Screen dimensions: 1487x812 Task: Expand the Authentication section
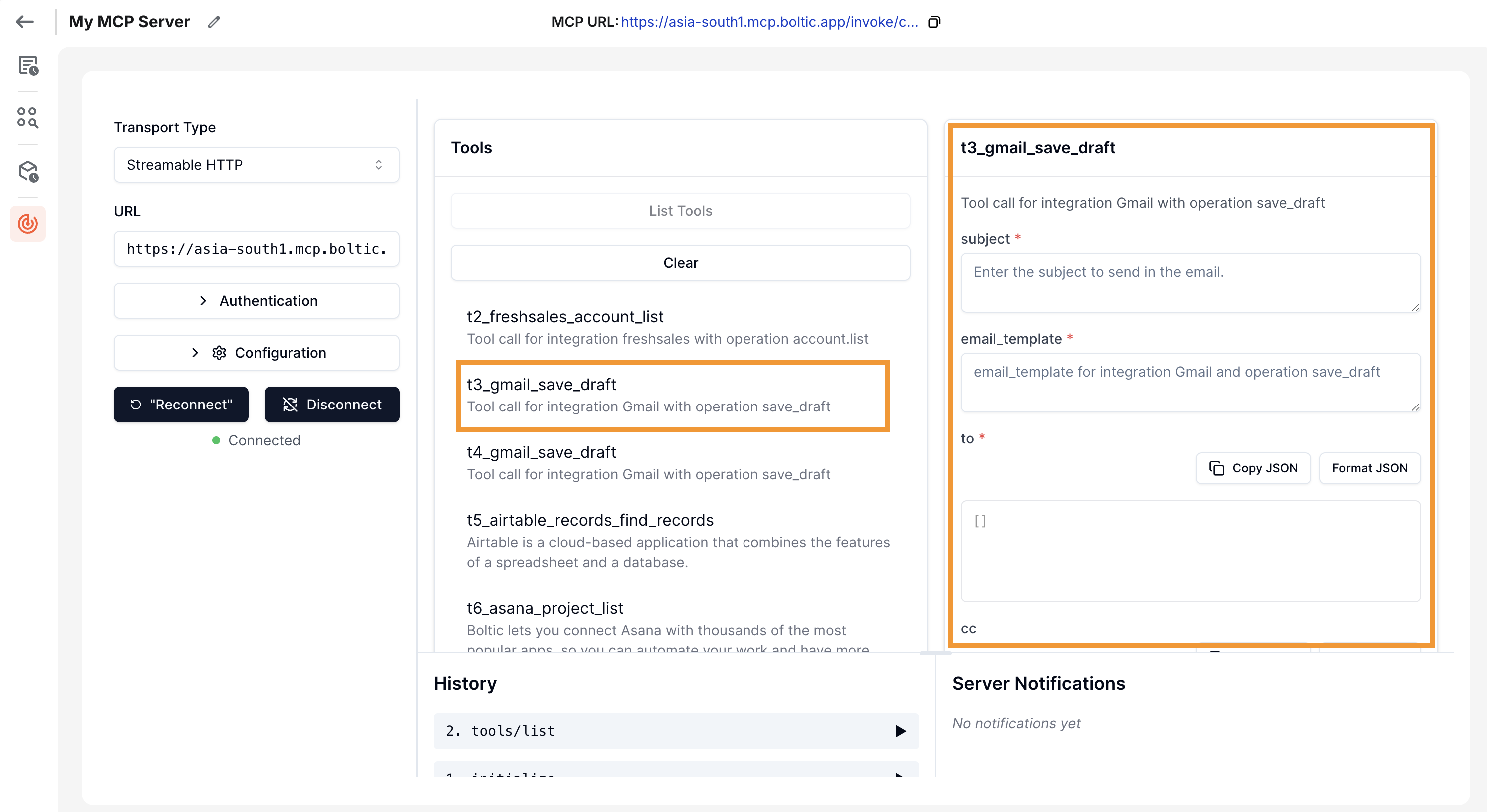coord(256,301)
